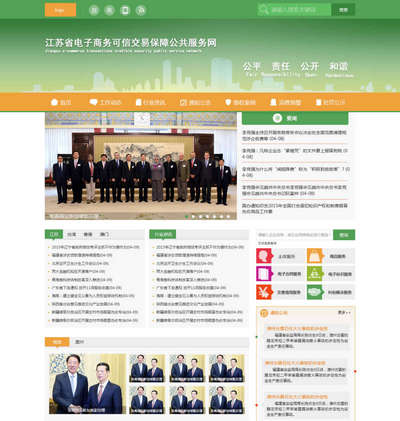The height and width of the screenshot is (421, 400).
Task: Select first carousel dot on slideshow
Action: (186, 216)
